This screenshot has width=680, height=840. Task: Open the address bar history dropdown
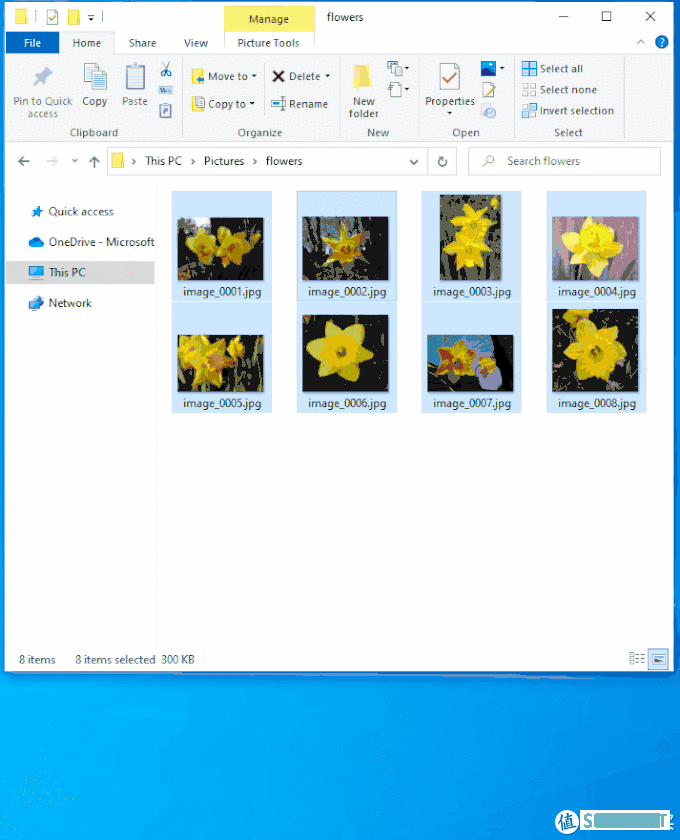(x=414, y=161)
